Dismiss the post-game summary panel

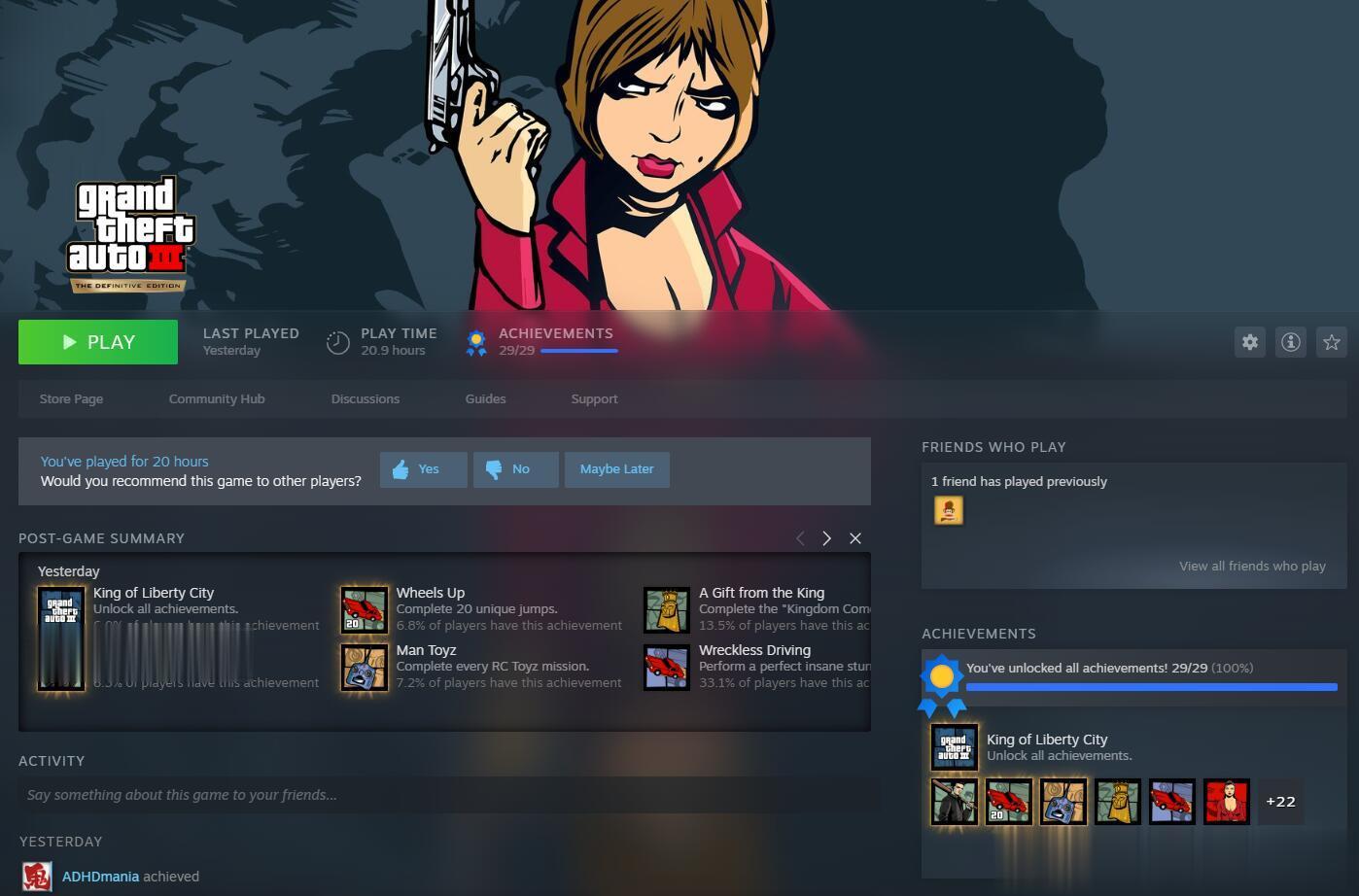855,538
